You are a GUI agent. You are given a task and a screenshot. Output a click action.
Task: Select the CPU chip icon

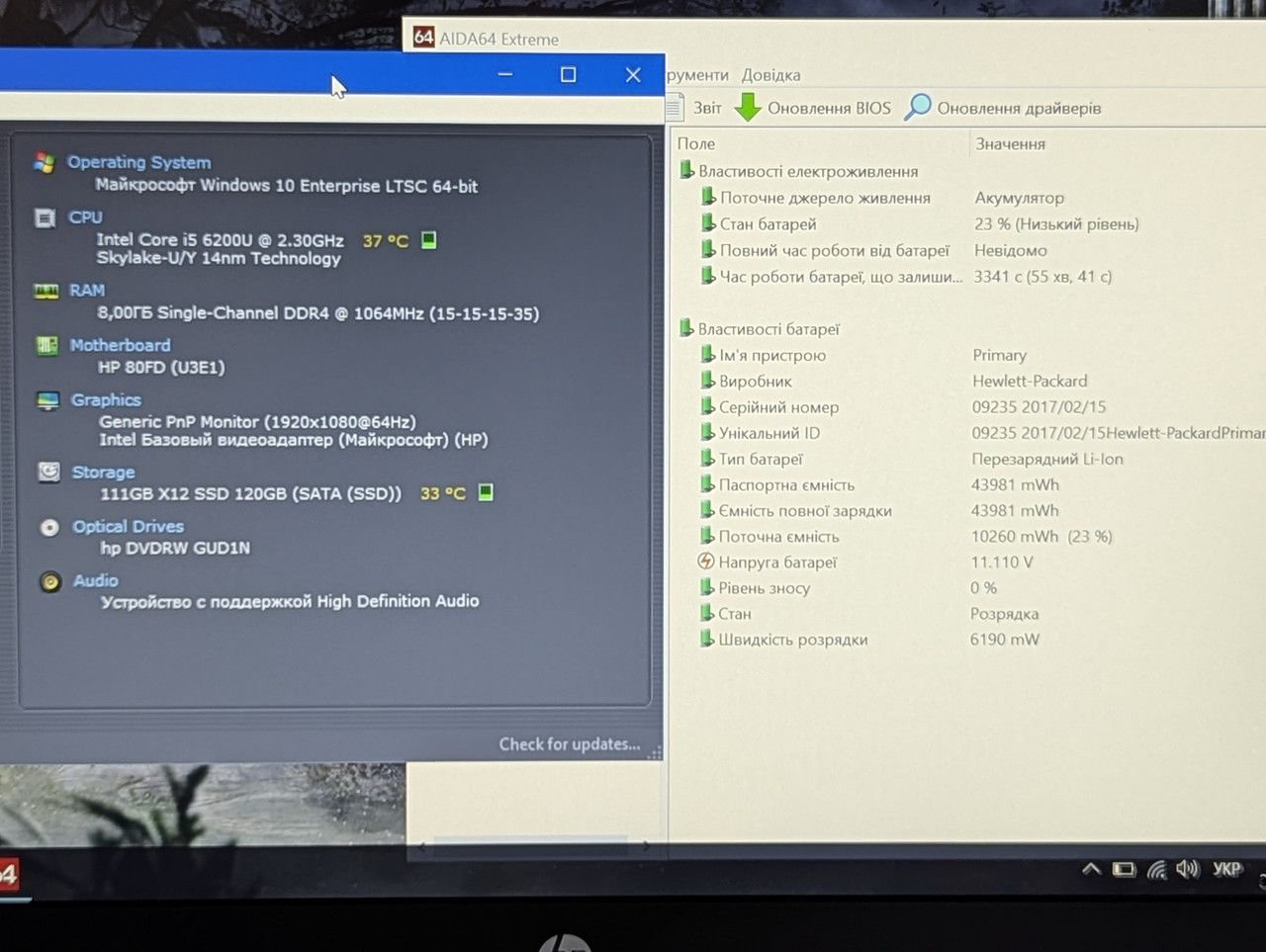pos(45,217)
